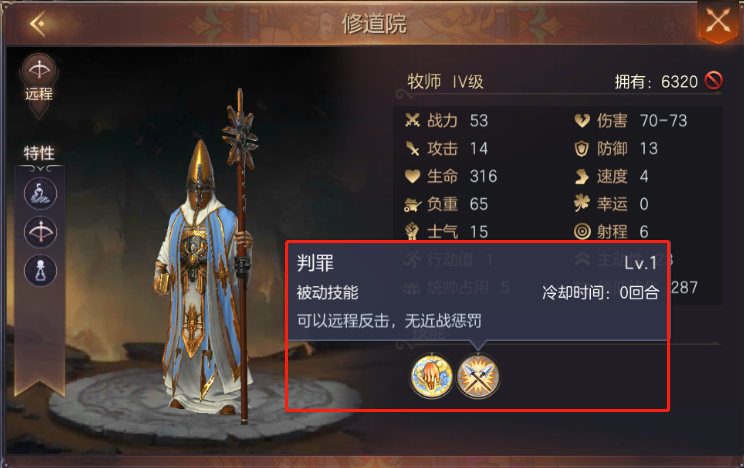744x468 pixels.
Task: Click the back arrow icon
Action: 37,23
